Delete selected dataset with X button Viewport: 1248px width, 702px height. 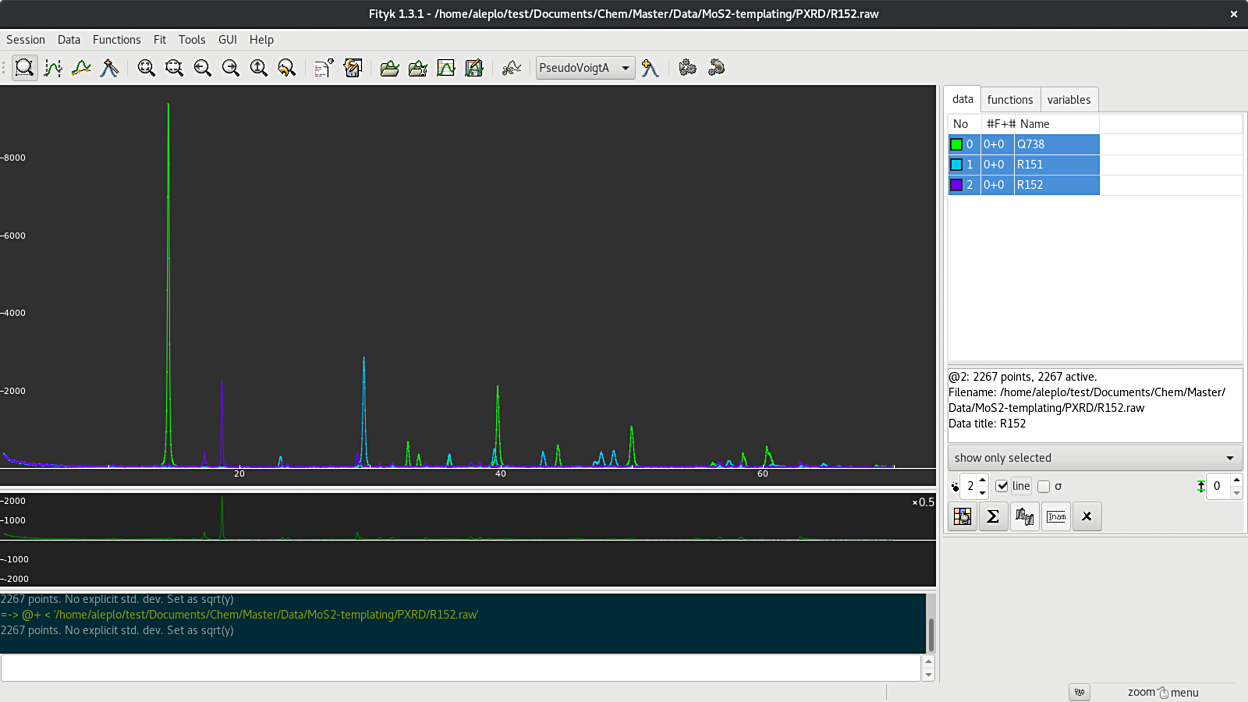click(x=1087, y=516)
